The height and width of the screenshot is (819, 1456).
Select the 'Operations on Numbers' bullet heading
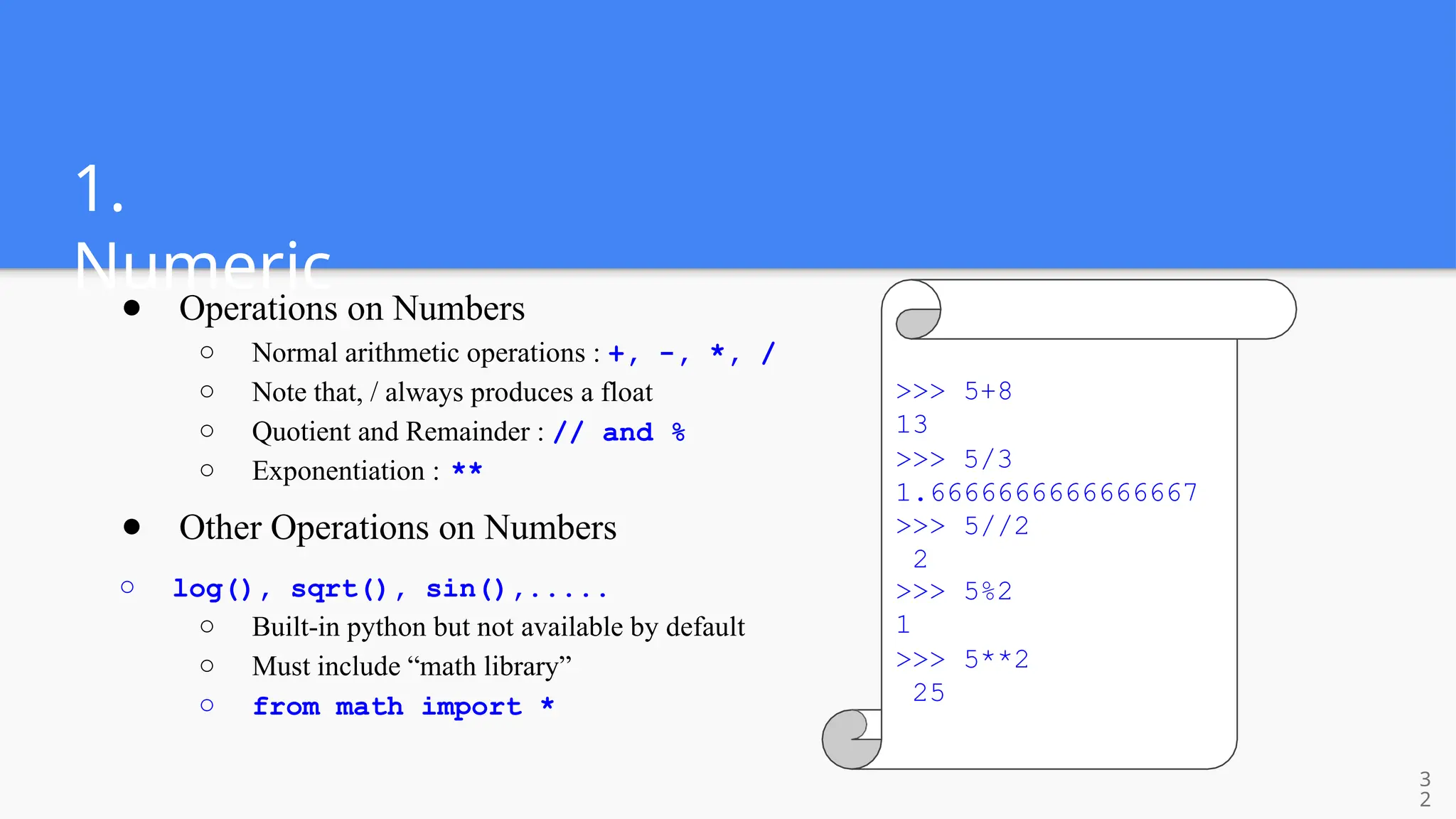pyautogui.click(x=352, y=309)
